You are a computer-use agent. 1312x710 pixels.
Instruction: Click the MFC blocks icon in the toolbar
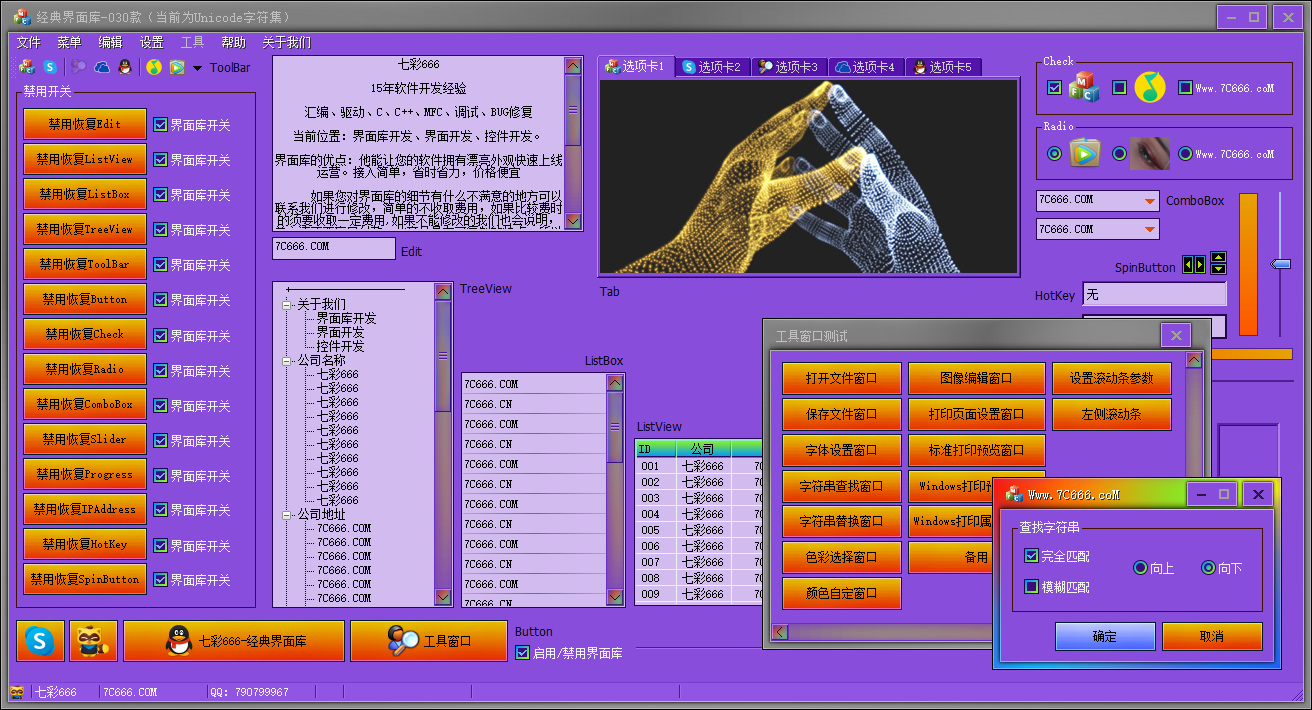(x=26, y=68)
